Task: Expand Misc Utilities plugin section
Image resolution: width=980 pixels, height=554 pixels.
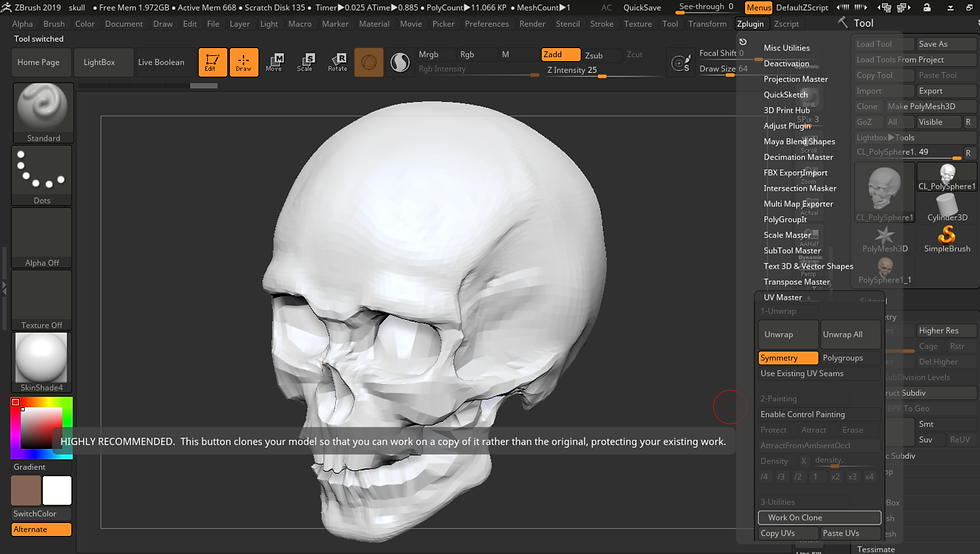Action: [786, 48]
